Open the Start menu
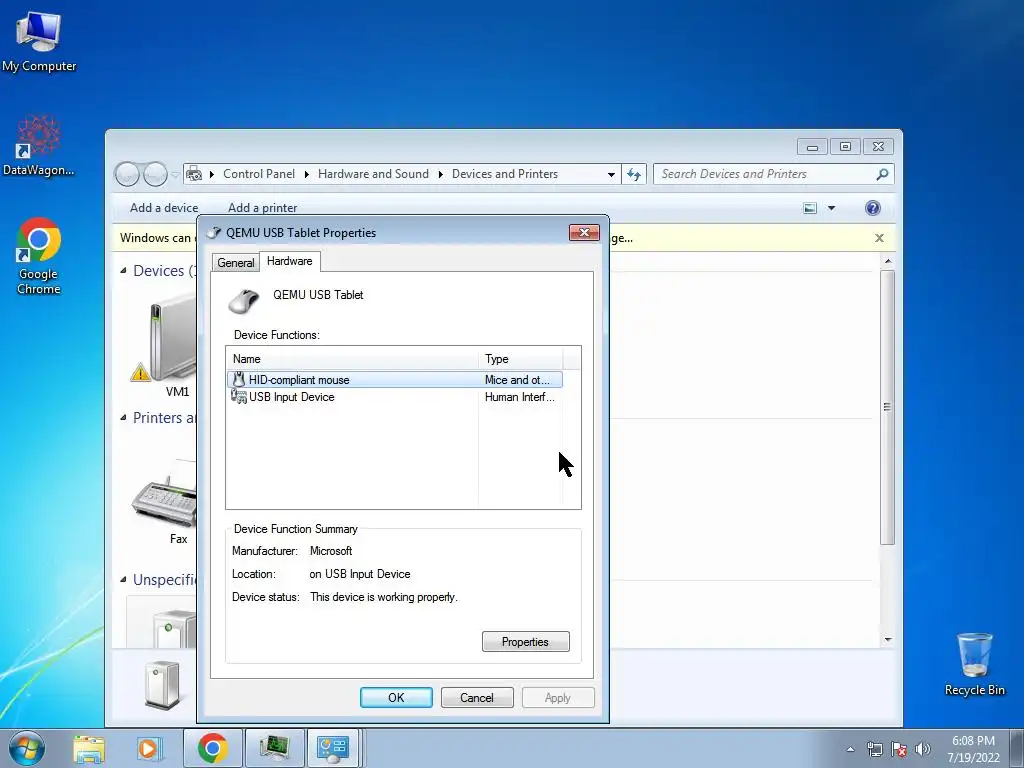This screenshot has height=768, width=1024. [26, 748]
